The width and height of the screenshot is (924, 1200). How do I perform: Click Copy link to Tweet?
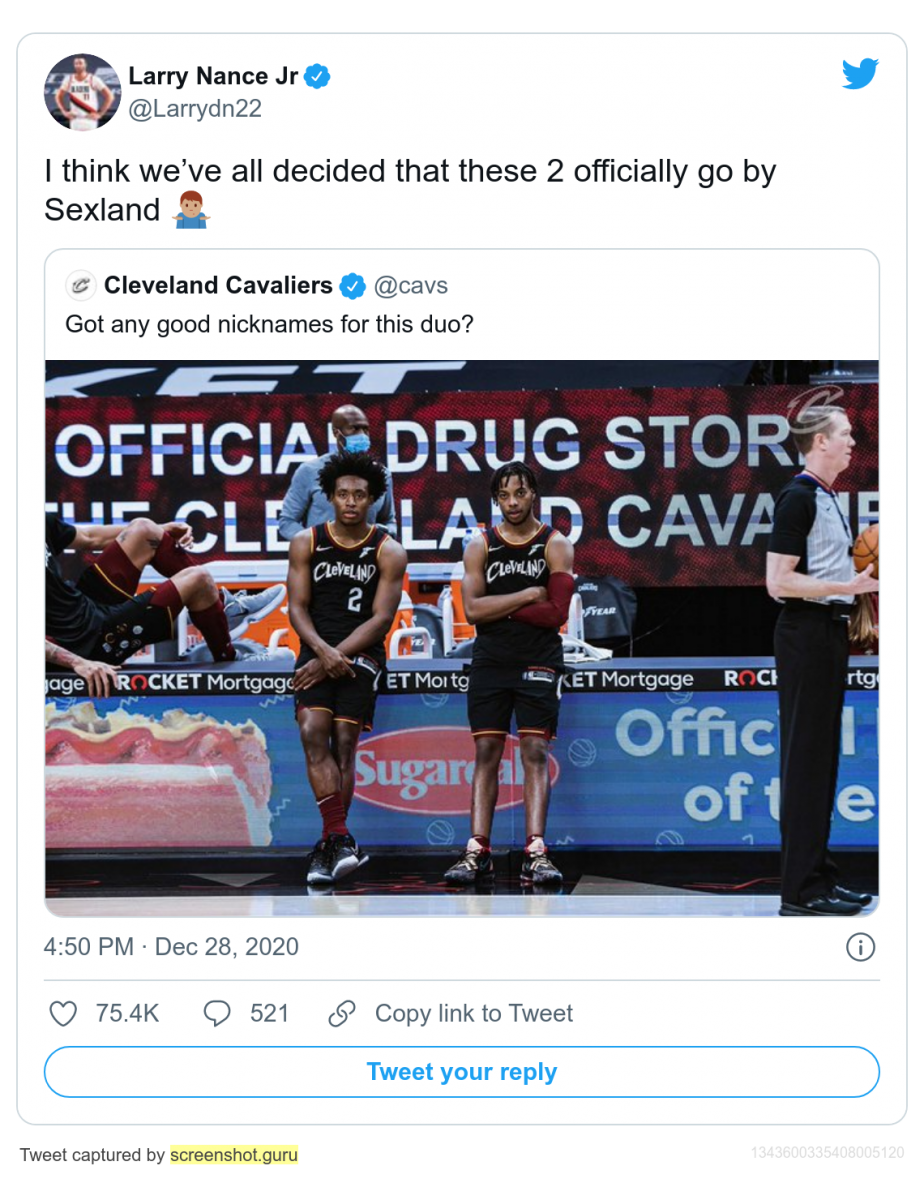[x=474, y=1014]
